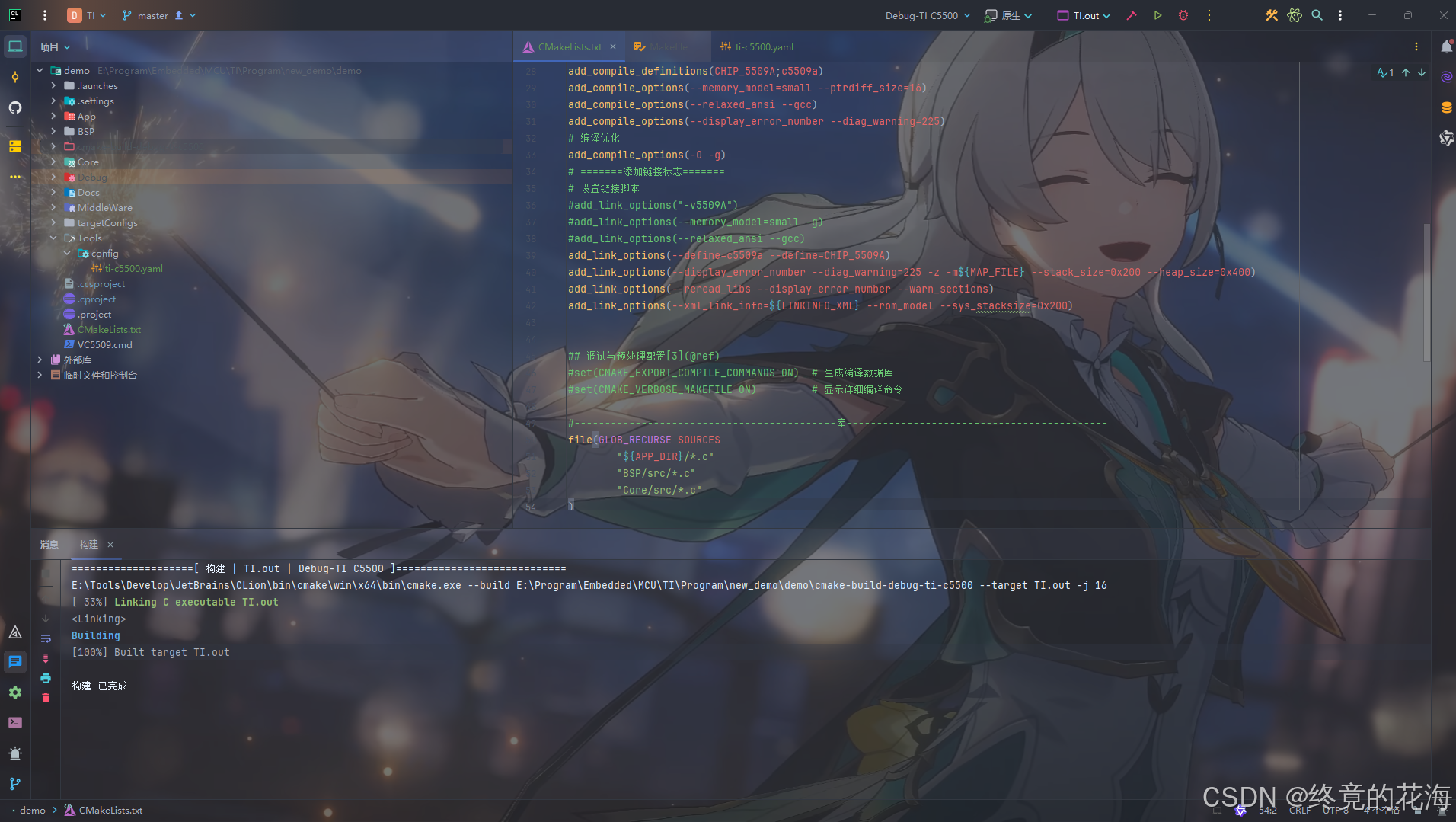1456x822 pixels.
Task: Open the main menu (vertical dots) beside CLion logo
Action: click(45, 15)
